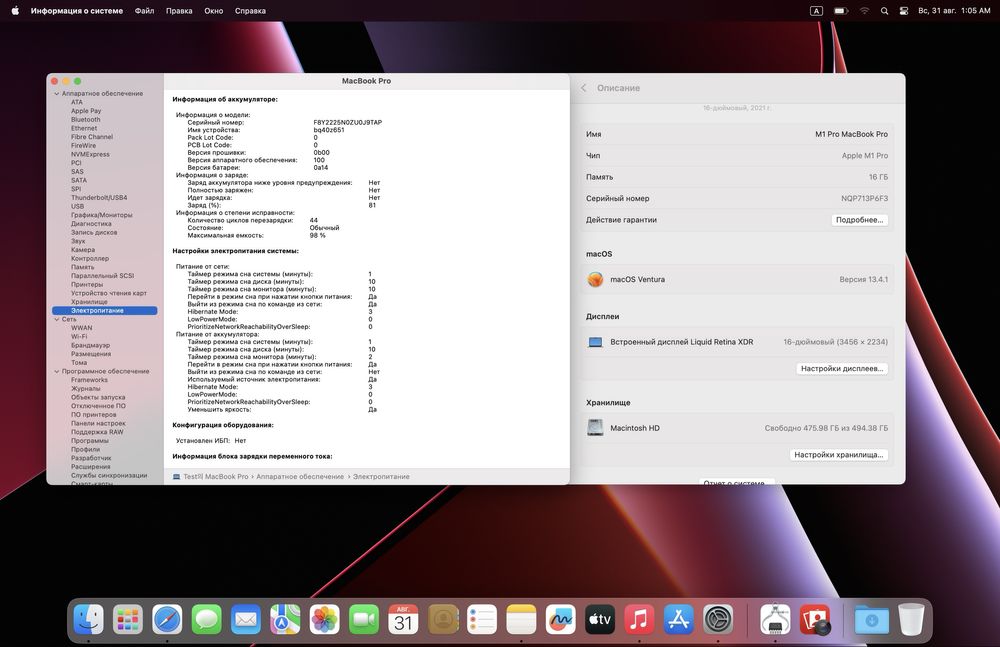Collapse the Аппаратное обеспечение tree section
1000x647 pixels.
coord(57,94)
